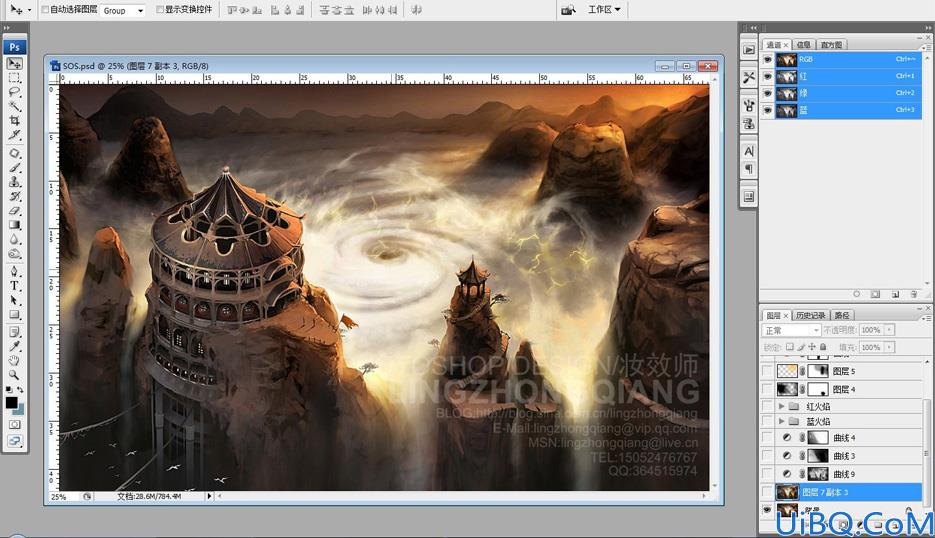Open the fill 100% slider arrow
Screen dimensions: 935x538
pyautogui.click(x=889, y=347)
